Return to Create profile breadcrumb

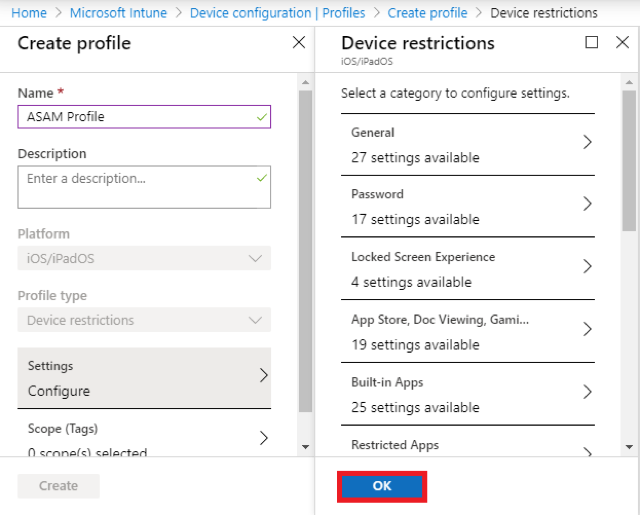[x=427, y=13]
